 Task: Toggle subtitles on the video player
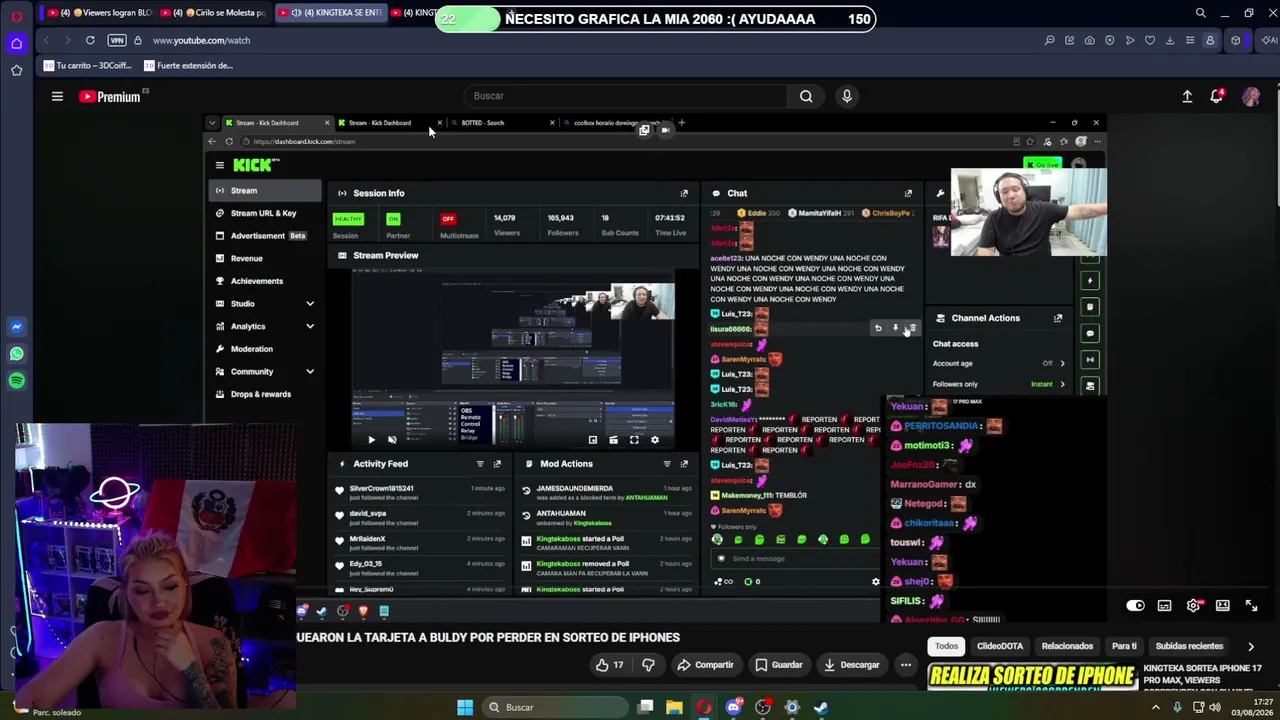[1164, 605]
